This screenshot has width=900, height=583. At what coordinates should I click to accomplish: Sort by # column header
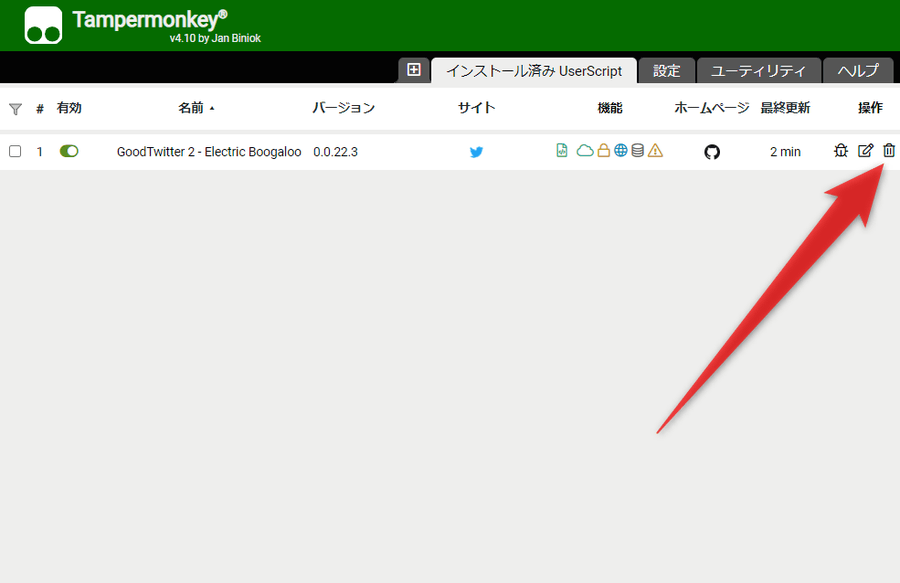point(40,108)
